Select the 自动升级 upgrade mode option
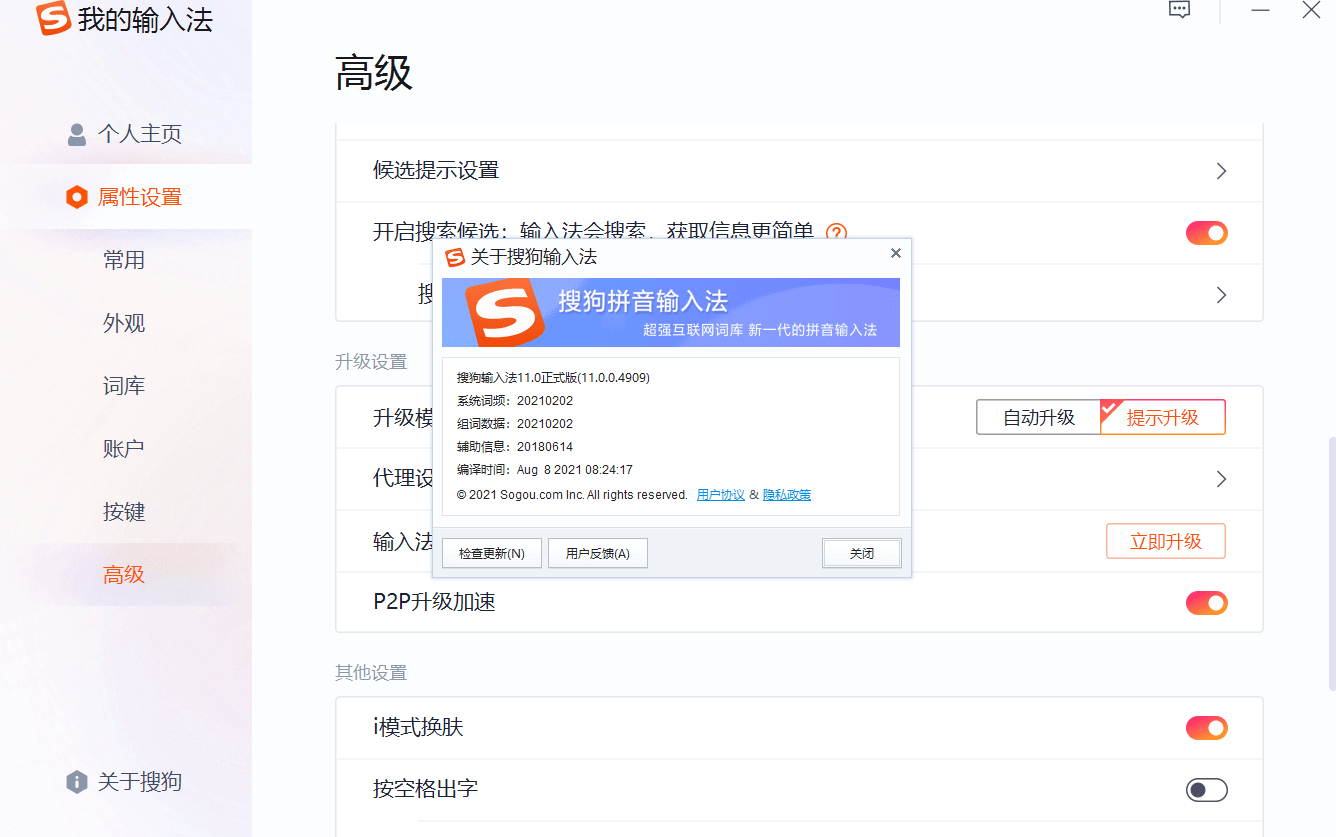Viewport: 1336px width, 837px height. coord(1038,418)
